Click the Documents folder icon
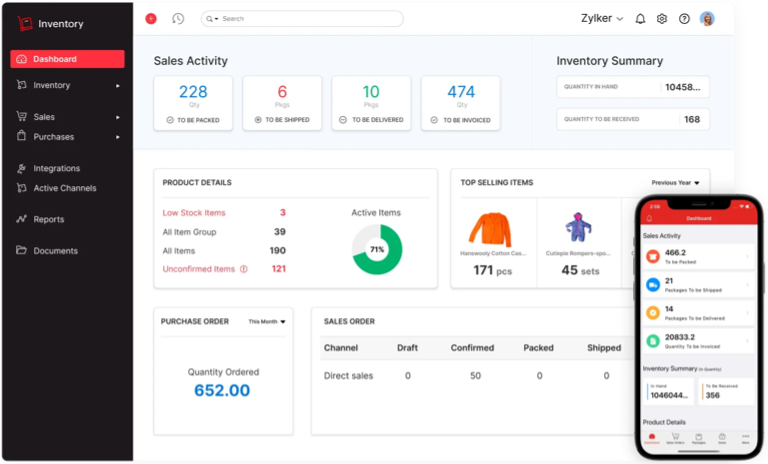 (22, 250)
